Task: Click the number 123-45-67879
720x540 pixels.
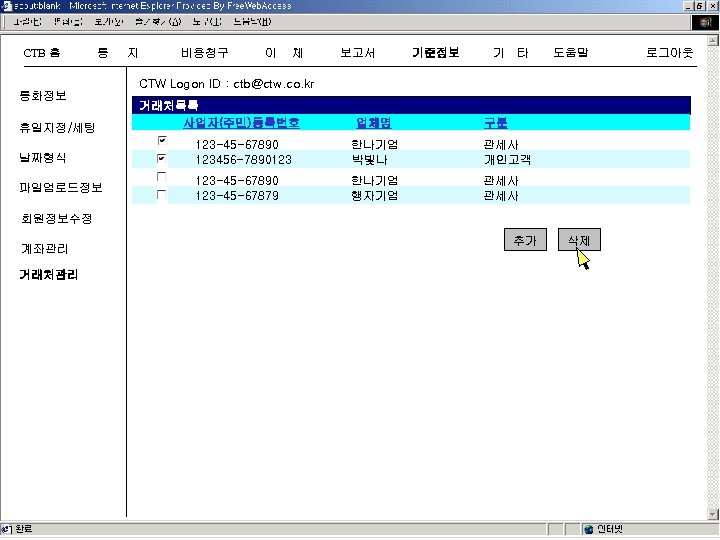Action: point(237,196)
